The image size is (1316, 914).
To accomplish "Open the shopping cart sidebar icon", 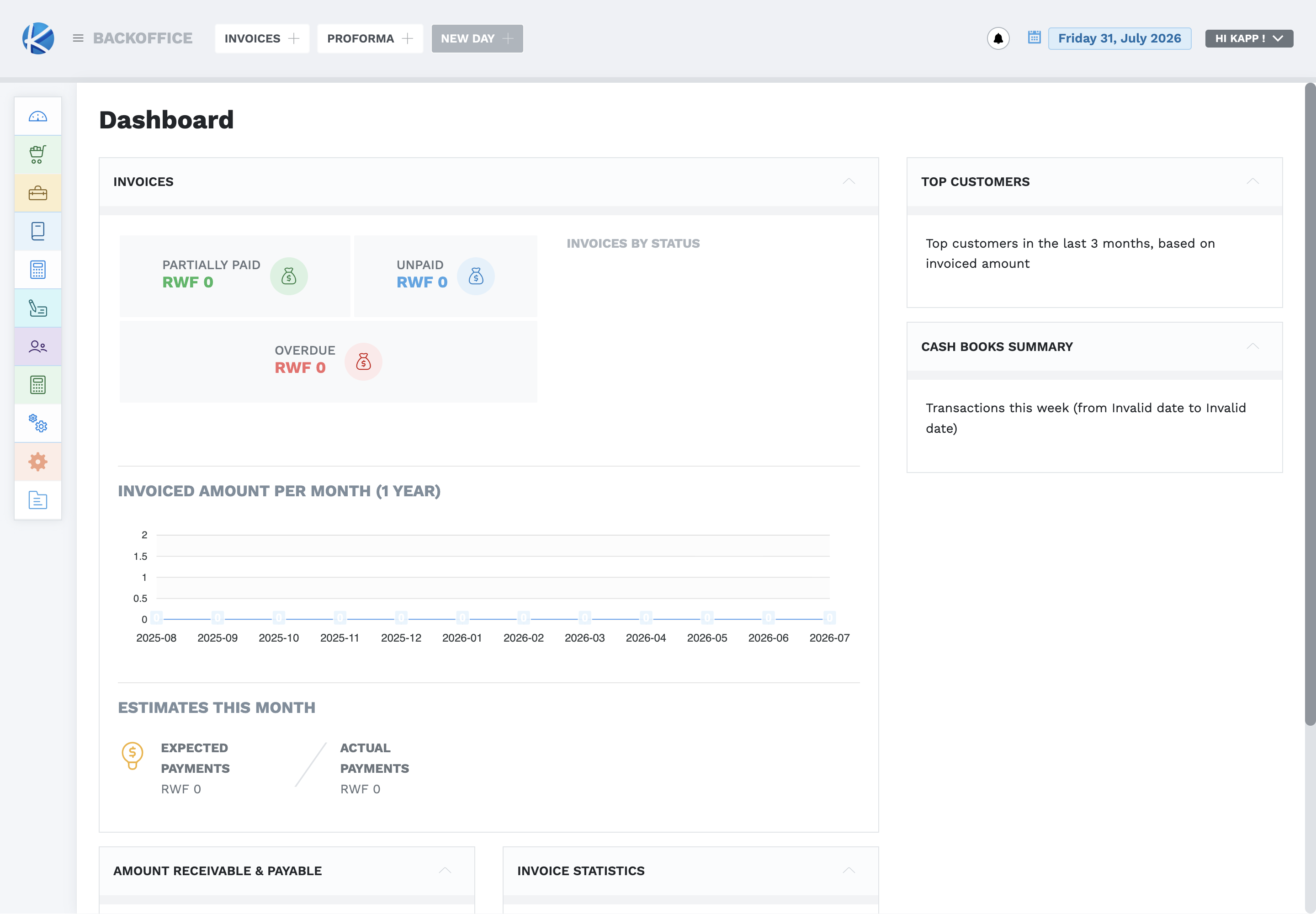I will click(38, 154).
